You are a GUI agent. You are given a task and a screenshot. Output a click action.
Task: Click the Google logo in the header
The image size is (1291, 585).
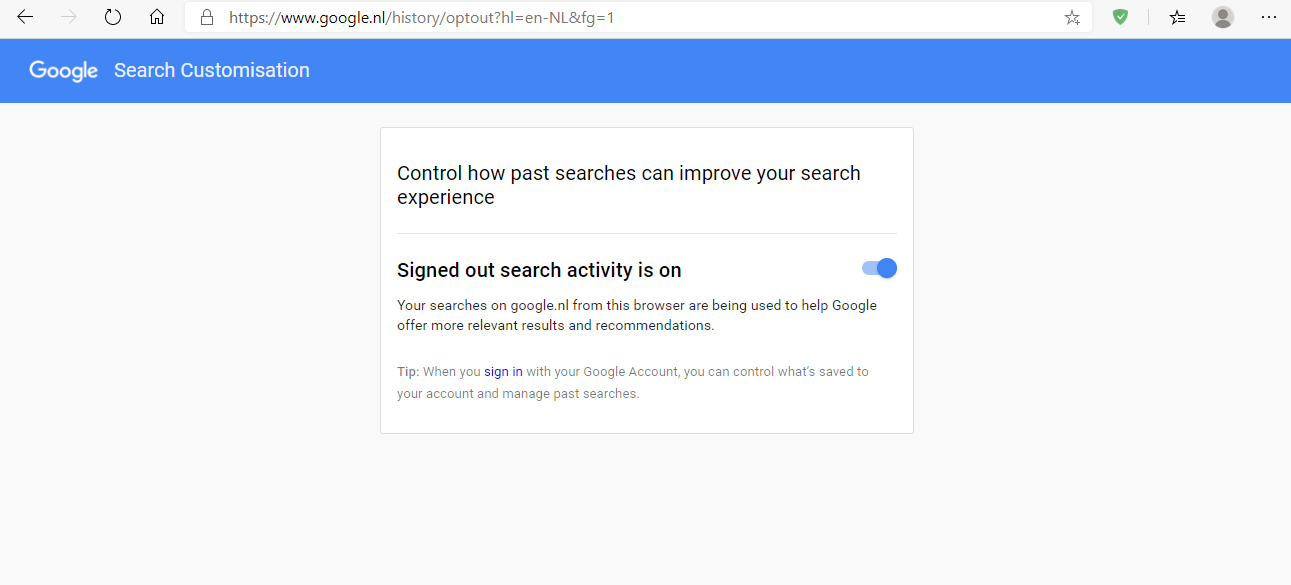click(x=64, y=71)
